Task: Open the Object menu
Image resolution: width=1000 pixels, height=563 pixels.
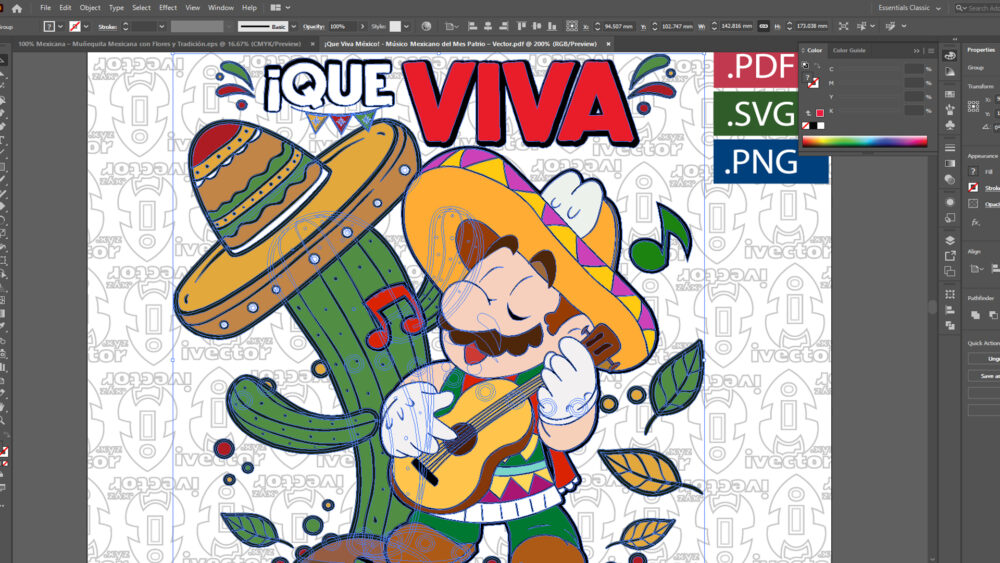Action: point(90,8)
